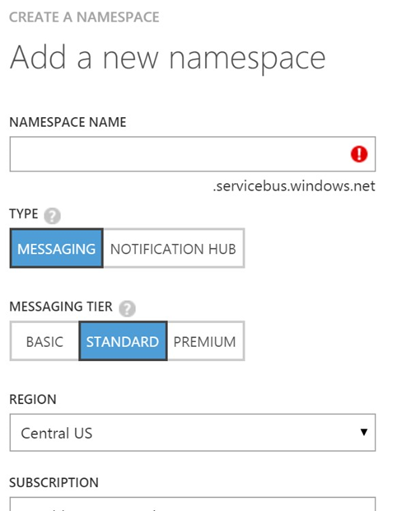Click the REGION field label
Image resolution: width=411 pixels, height=511 pixels.
click(x=33, y=399)
